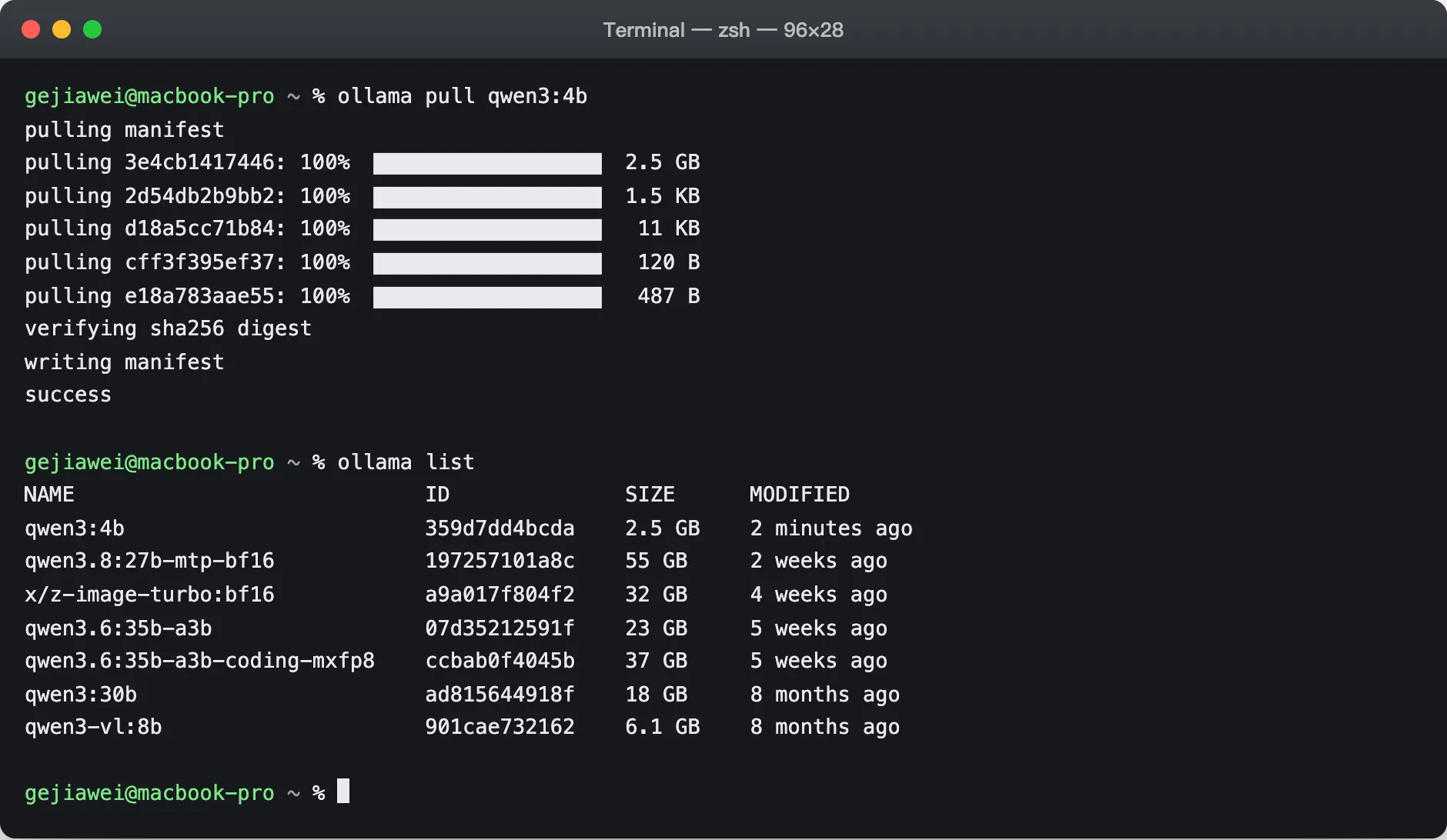This screenshot has width=1447, height=840.
Task: Click the model ID '197257101a8c'
Action: click(x=500, y=561)
